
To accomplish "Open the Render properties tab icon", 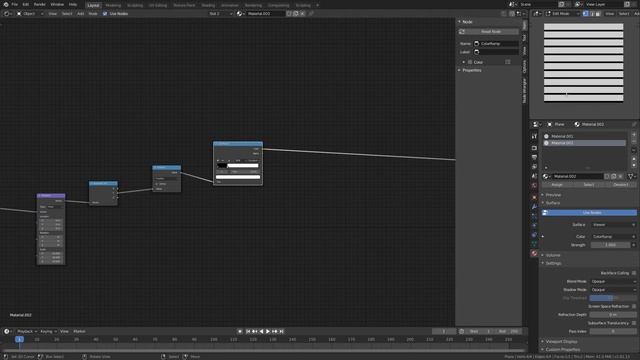I will [534, 148].
